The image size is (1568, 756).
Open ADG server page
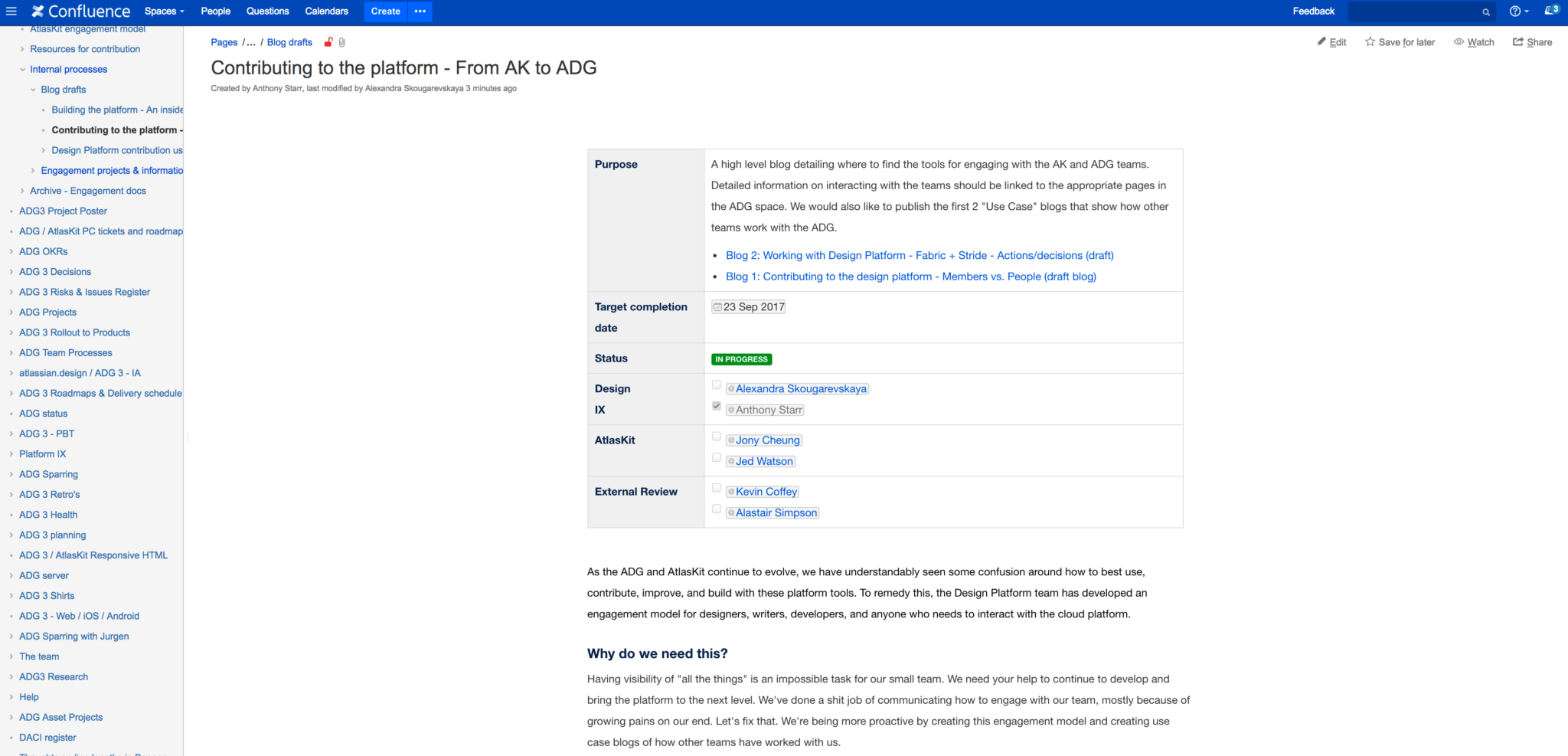pos(44,576)
